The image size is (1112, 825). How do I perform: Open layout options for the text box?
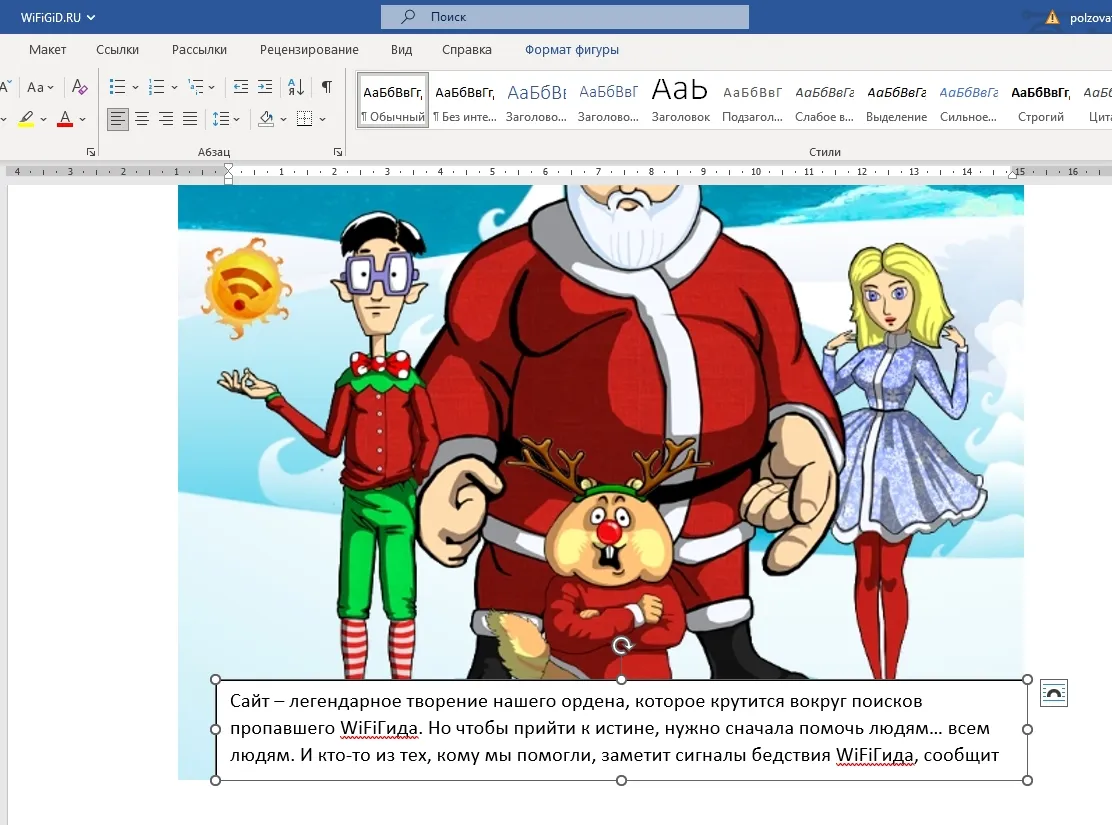pos(1054,693)
